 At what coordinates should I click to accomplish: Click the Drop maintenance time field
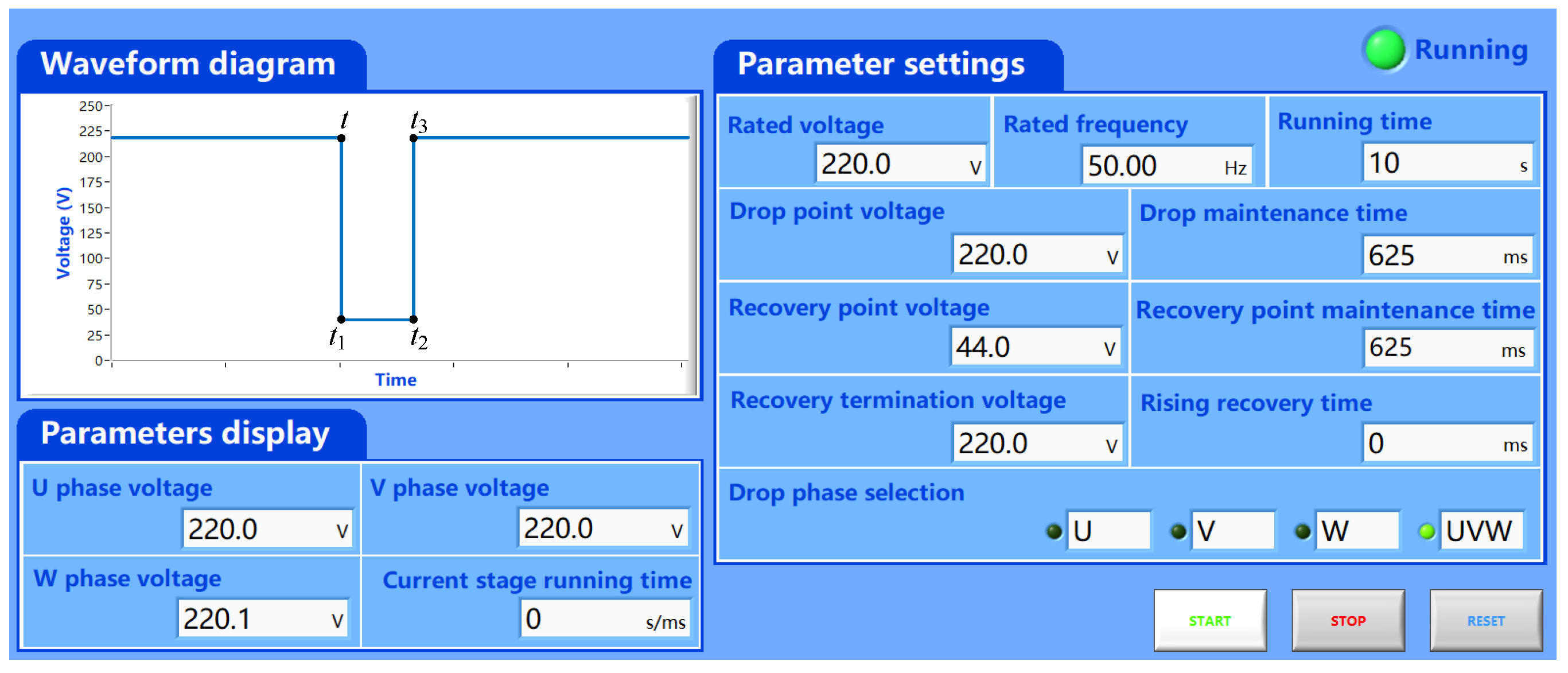coord(1446,255)
